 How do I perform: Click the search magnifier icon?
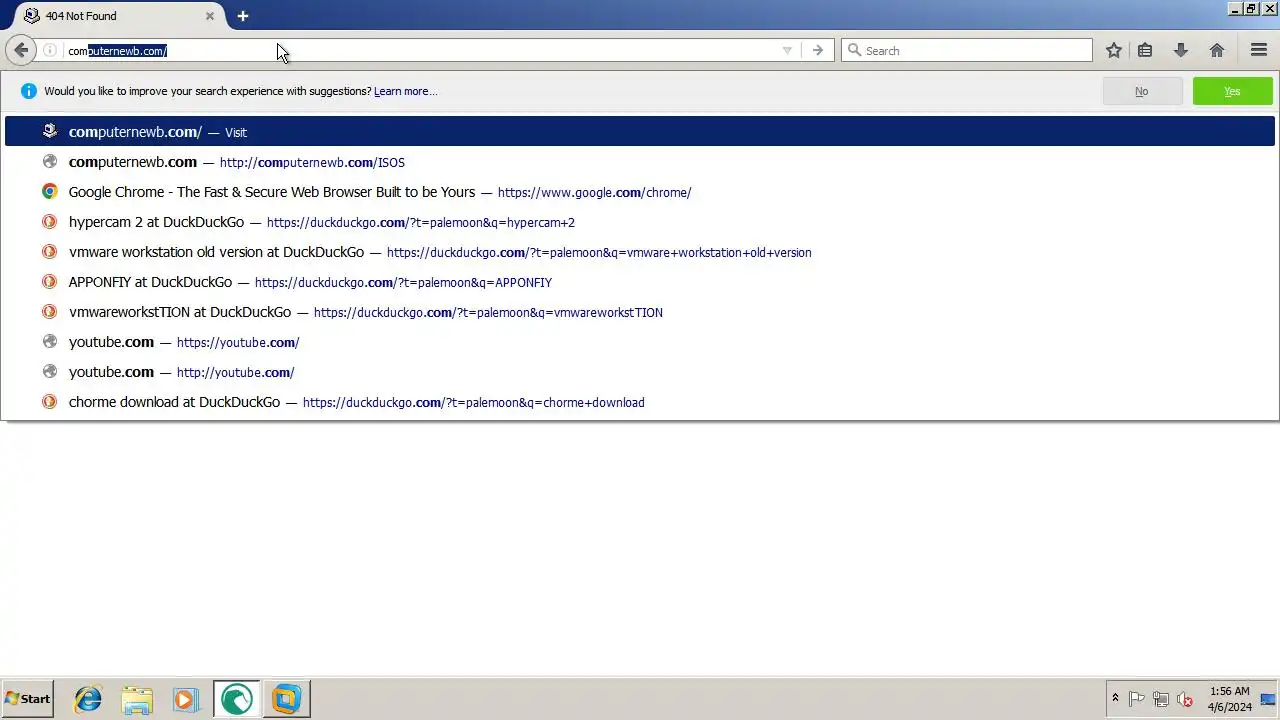click(854, 50)
